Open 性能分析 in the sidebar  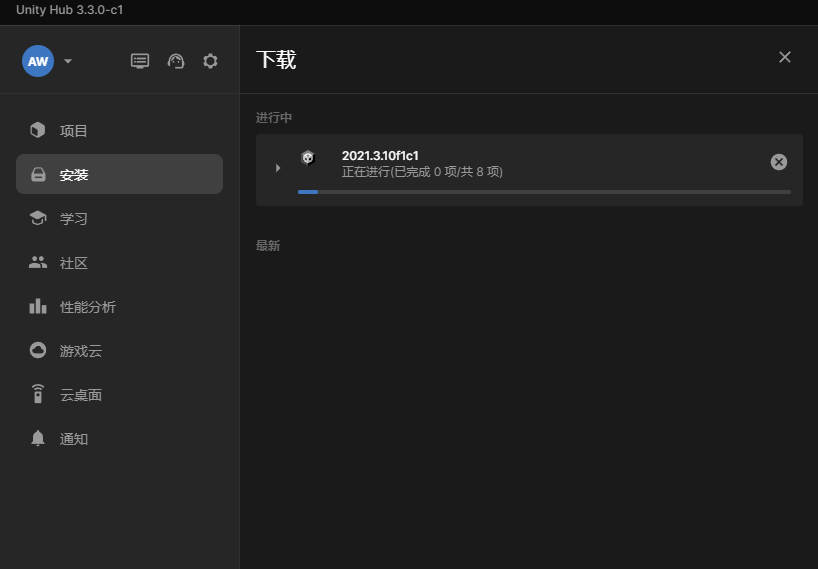(119, 307)
